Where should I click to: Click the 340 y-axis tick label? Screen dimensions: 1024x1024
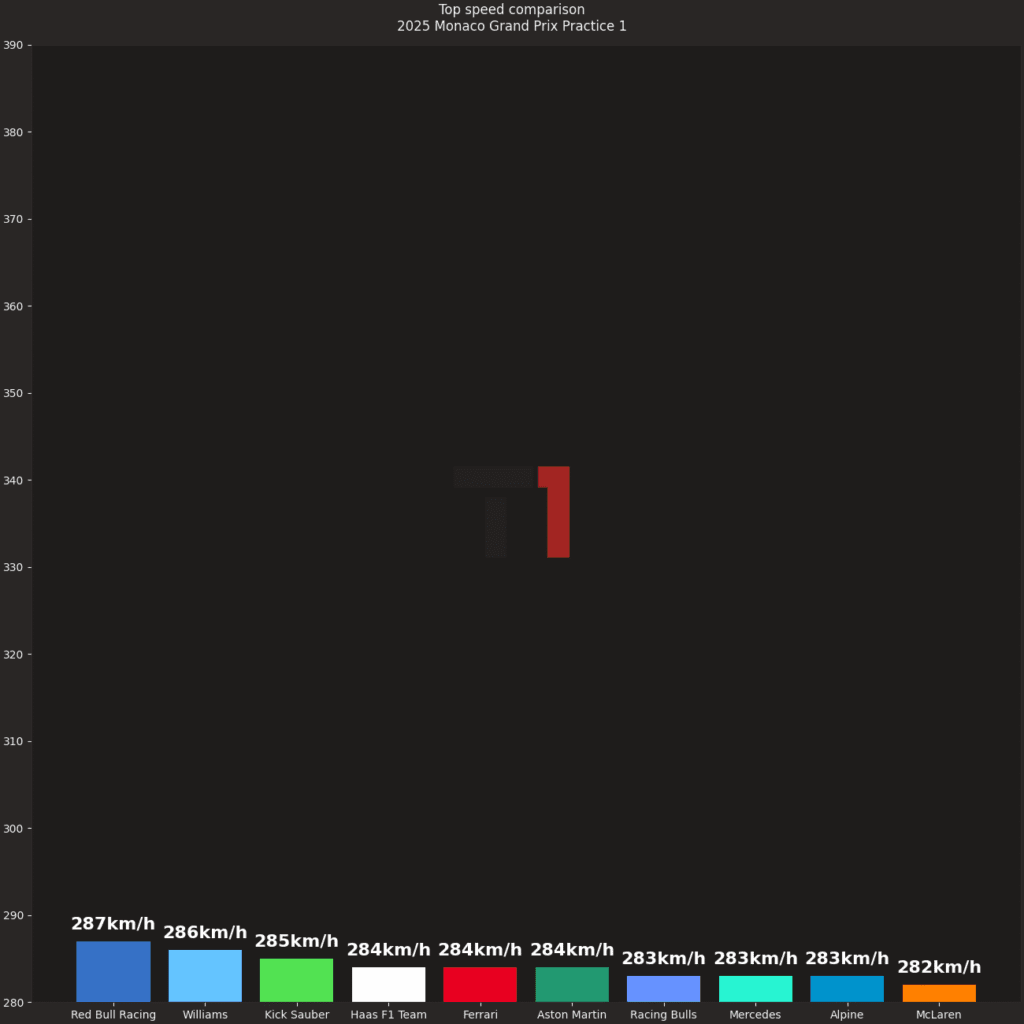coord(13,481)
